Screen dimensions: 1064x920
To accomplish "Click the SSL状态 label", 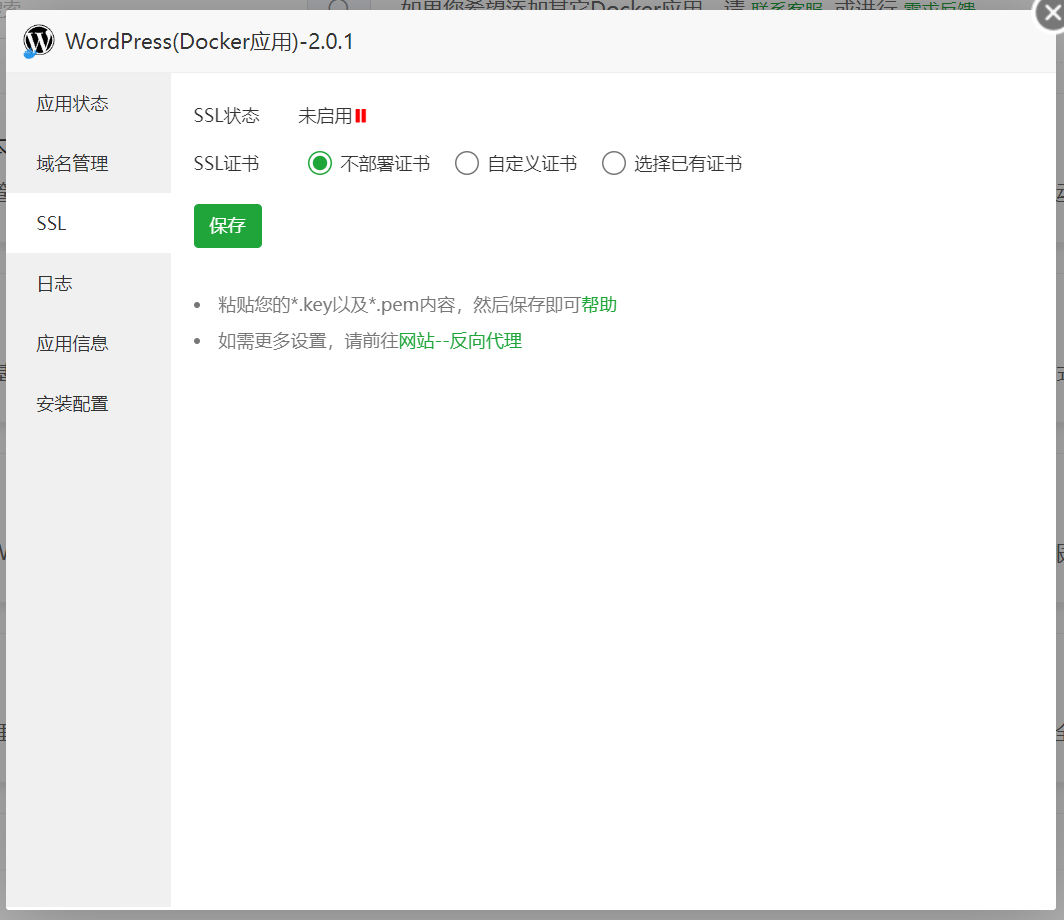I will pyautogui.click(x=227, y=116).
